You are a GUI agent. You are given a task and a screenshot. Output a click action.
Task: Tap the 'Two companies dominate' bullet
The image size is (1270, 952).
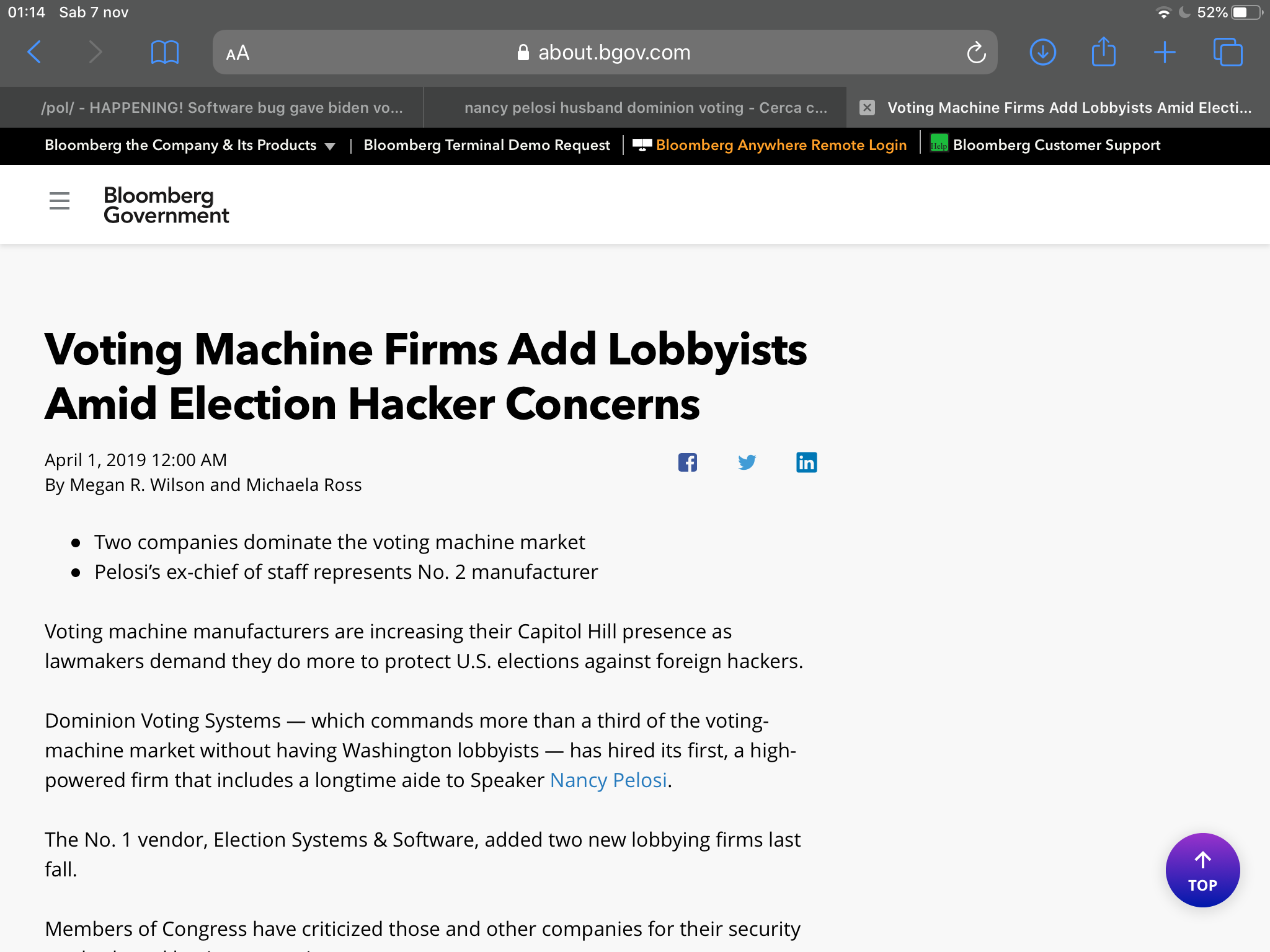coord(339,542)
